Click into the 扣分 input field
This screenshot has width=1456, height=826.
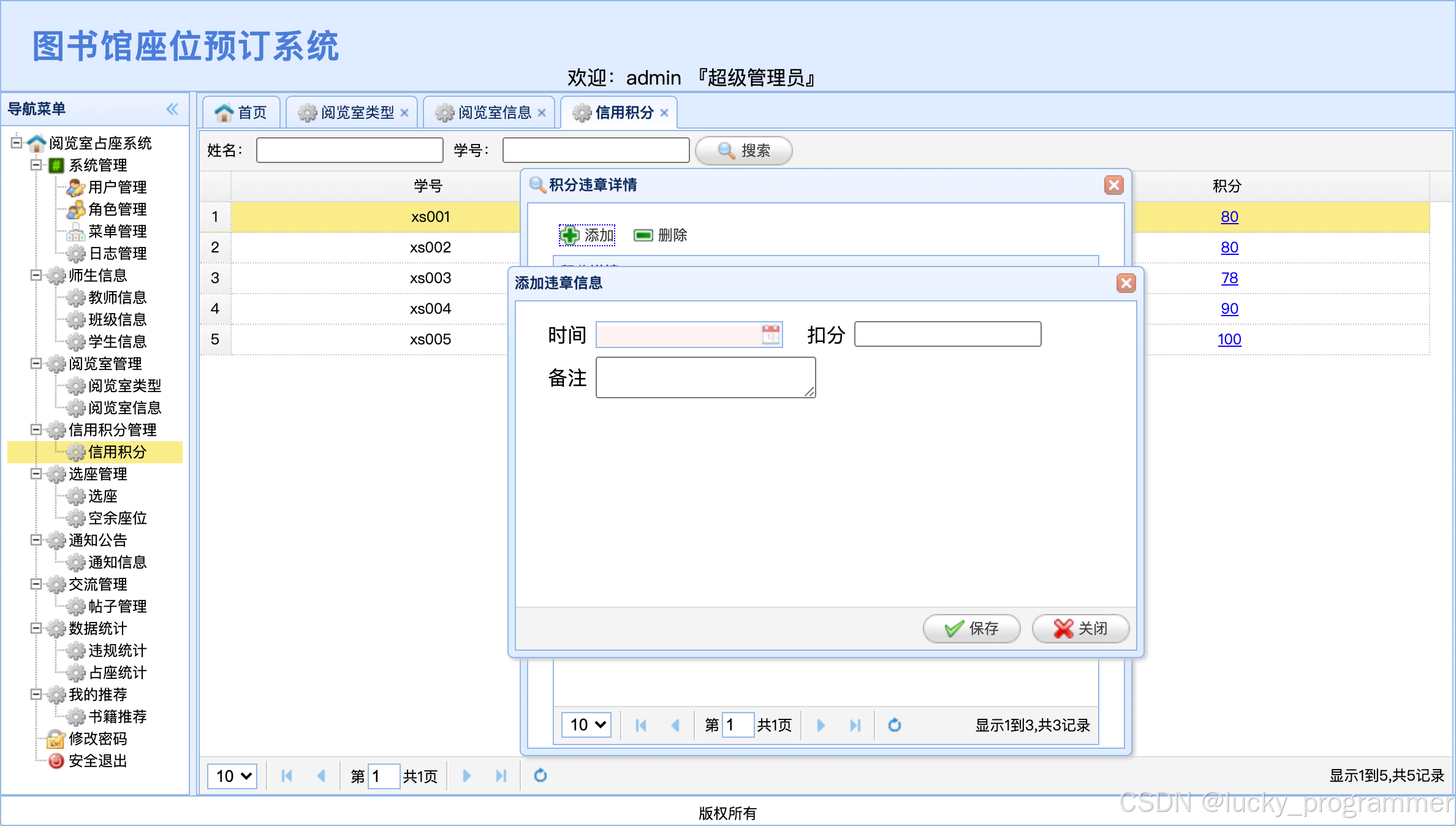click(947, 335)
